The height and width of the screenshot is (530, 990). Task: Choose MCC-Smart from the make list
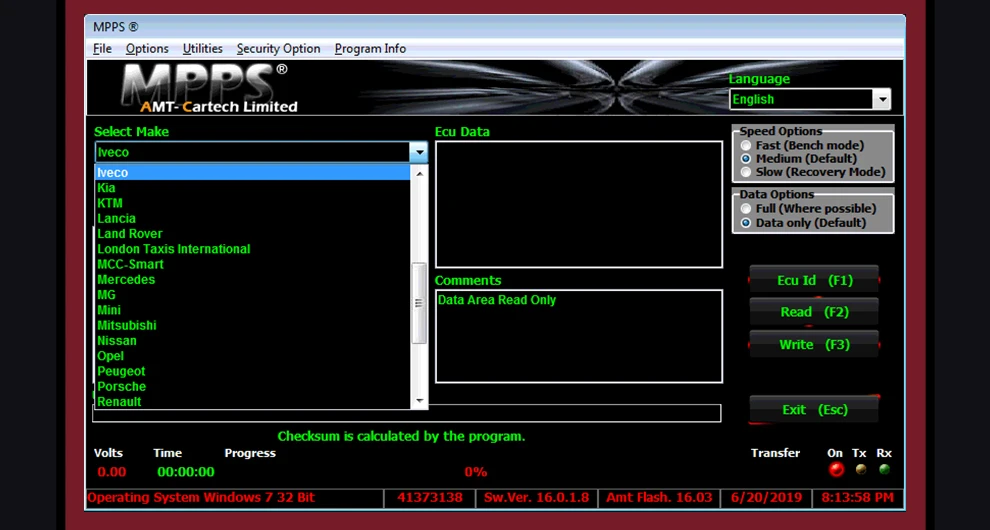coord(253,264)
